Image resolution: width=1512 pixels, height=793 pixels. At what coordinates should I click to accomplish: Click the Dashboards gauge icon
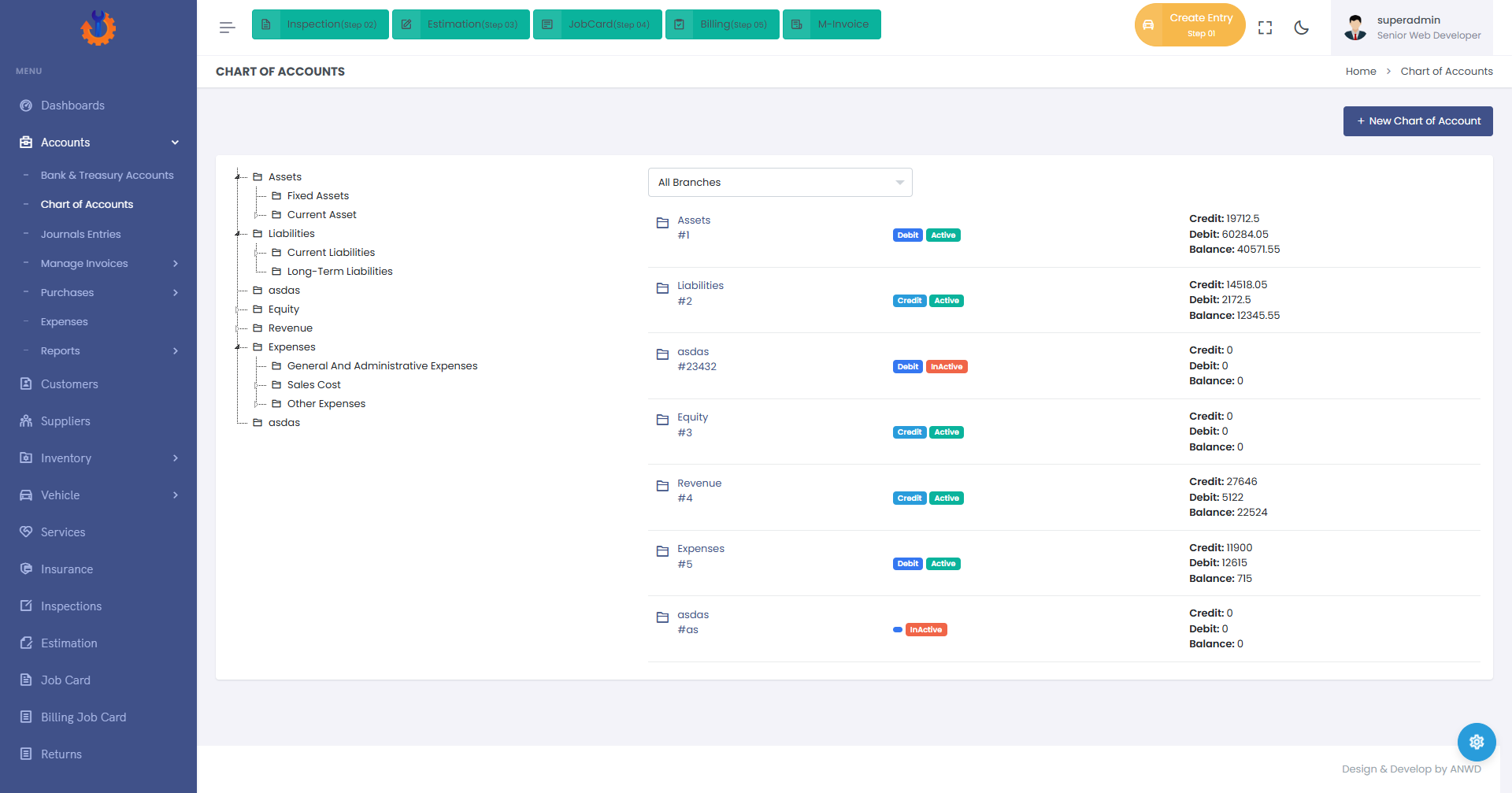26,106
